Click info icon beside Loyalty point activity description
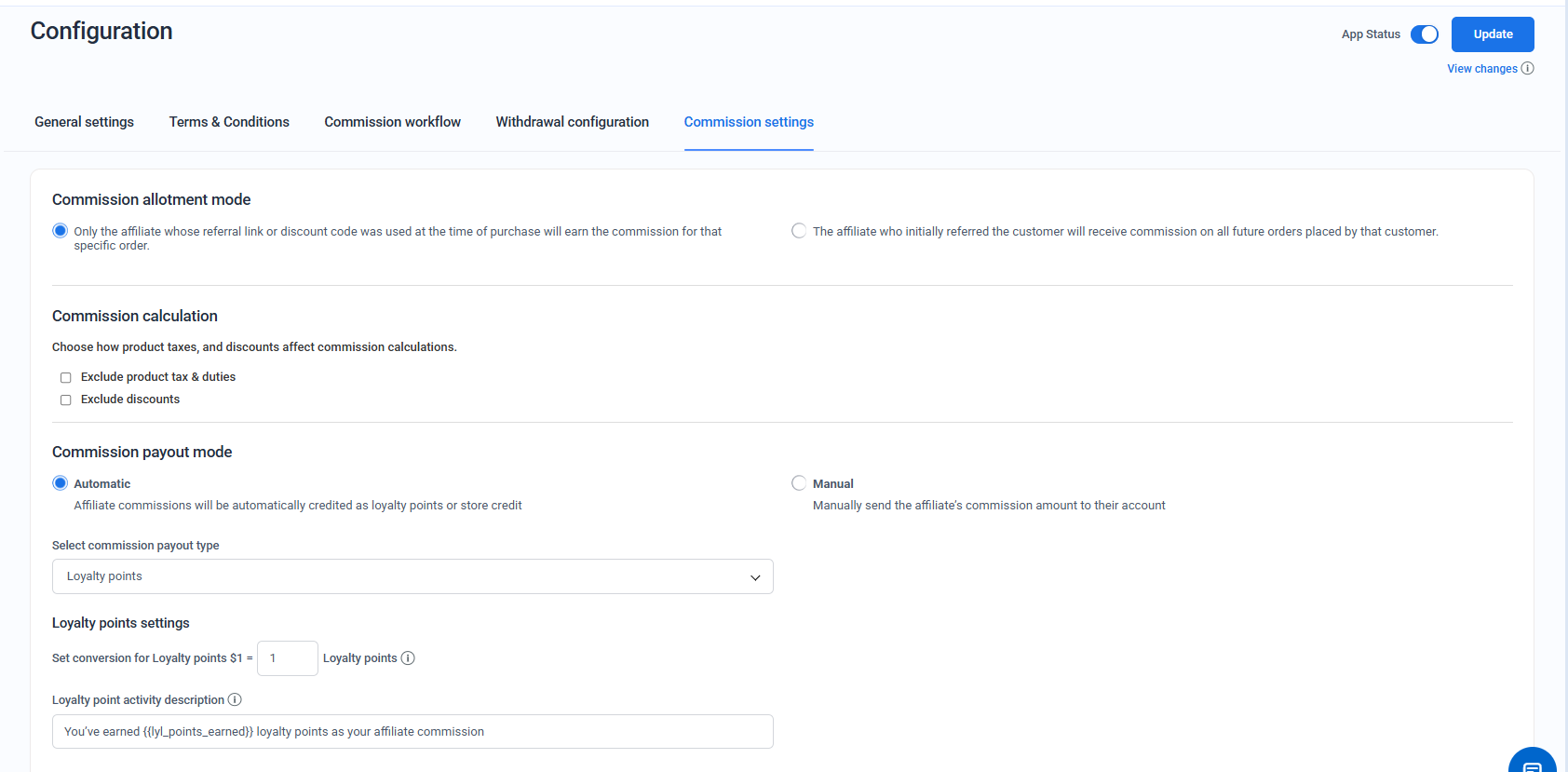 pyautogui.click(x=235, y=699)
